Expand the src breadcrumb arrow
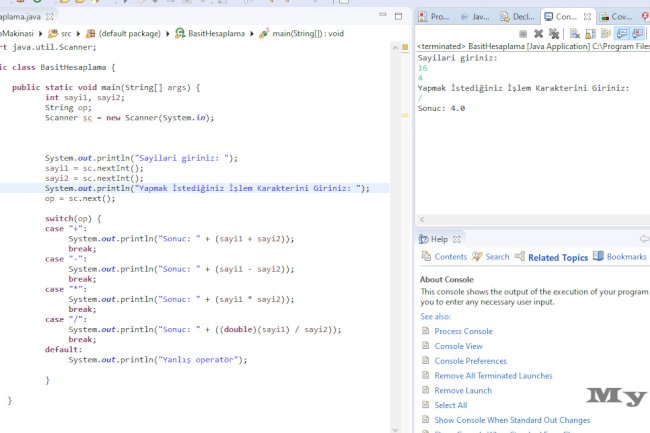This screenshot has width=650, height=433. click(x=79, y=32)
